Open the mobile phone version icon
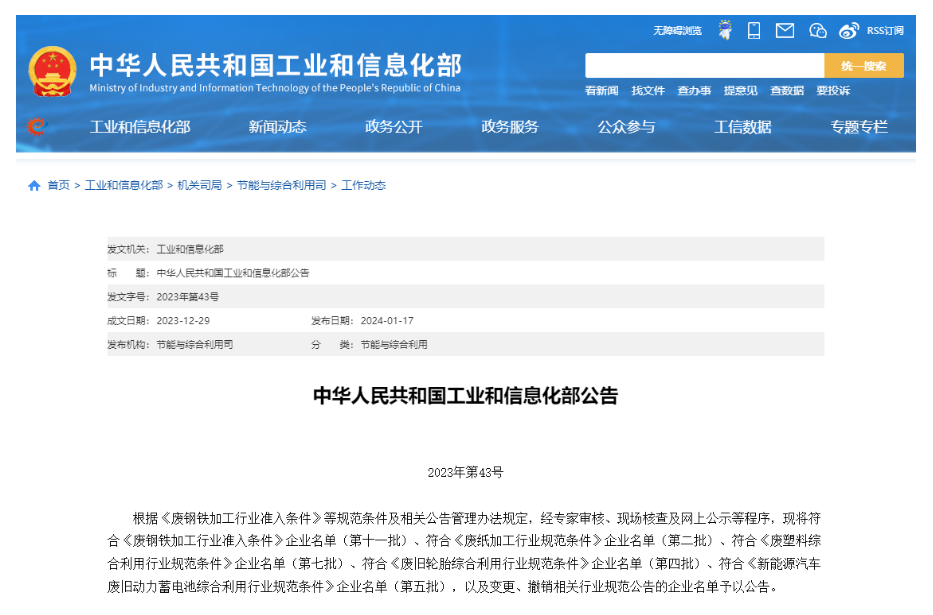933x615 pixels. click(x=754, y=31)
